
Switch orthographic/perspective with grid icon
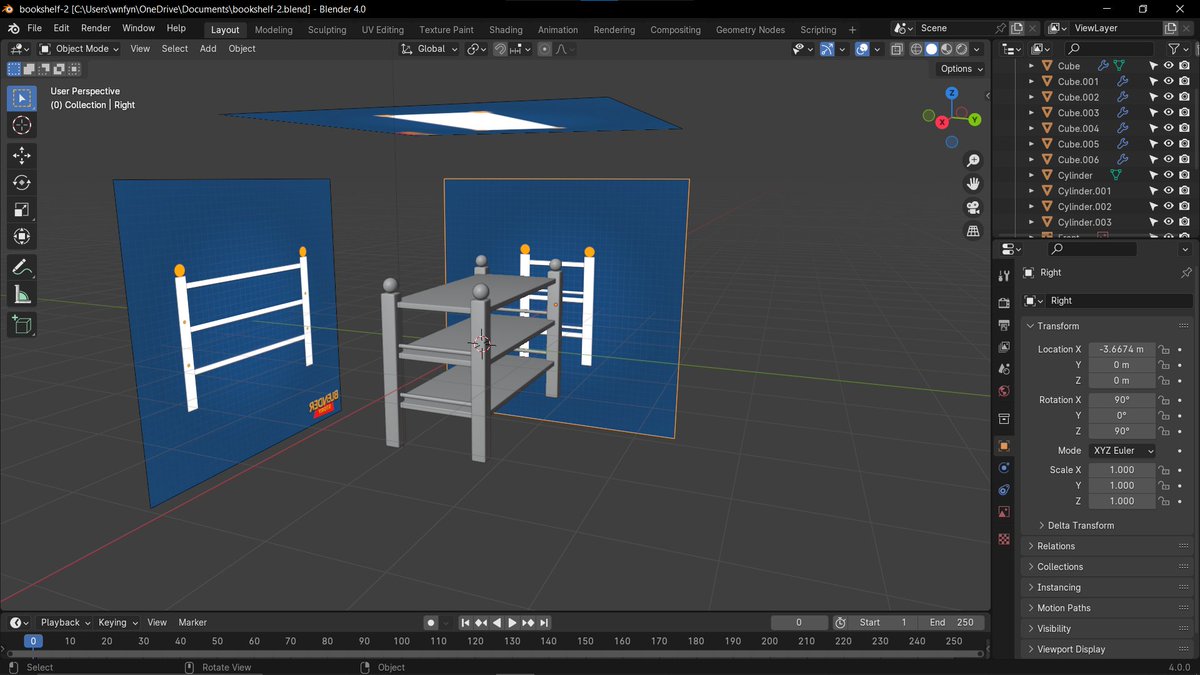(973, 231)
